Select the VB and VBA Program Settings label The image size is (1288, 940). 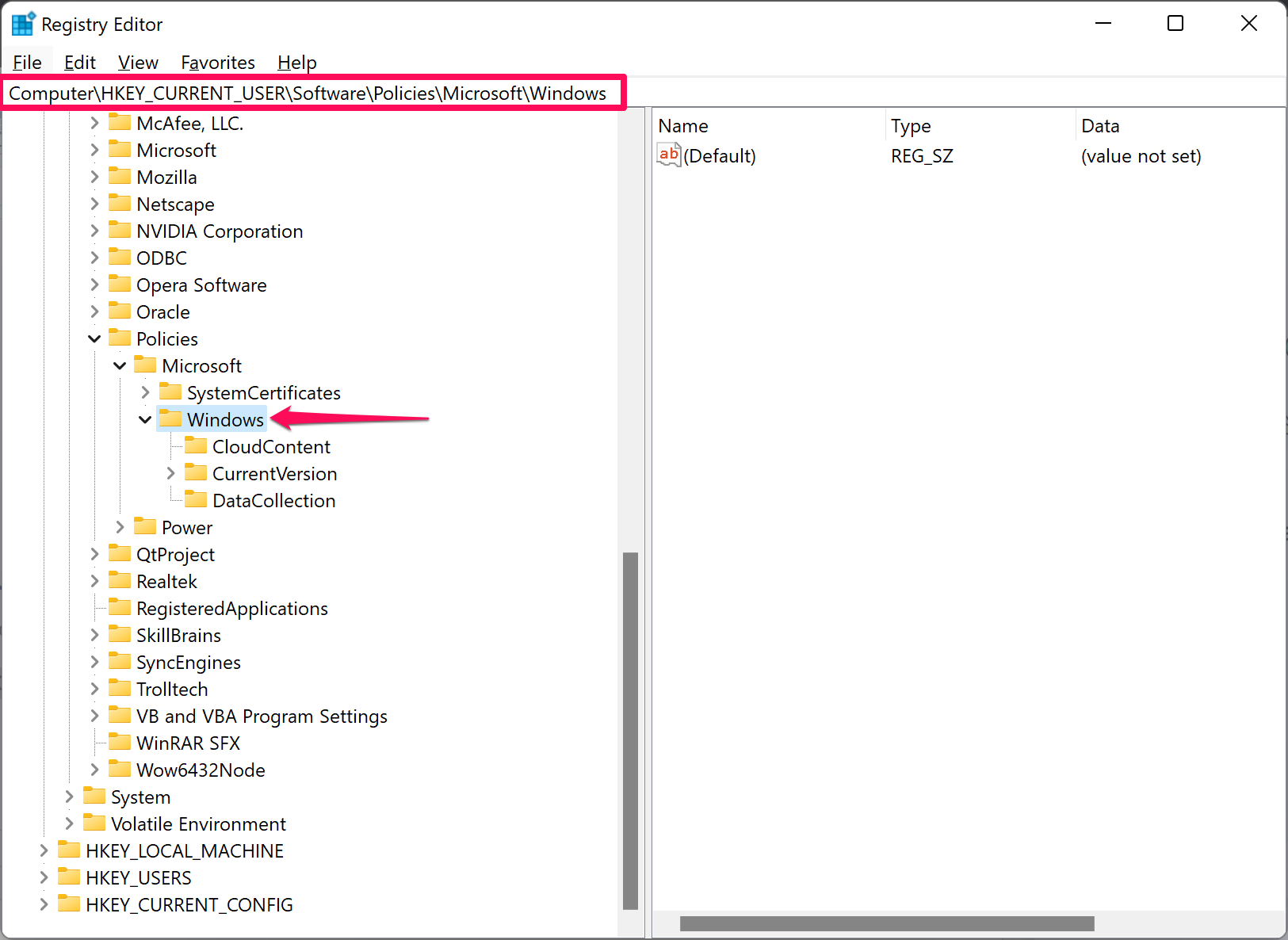[x=262, y=716]
